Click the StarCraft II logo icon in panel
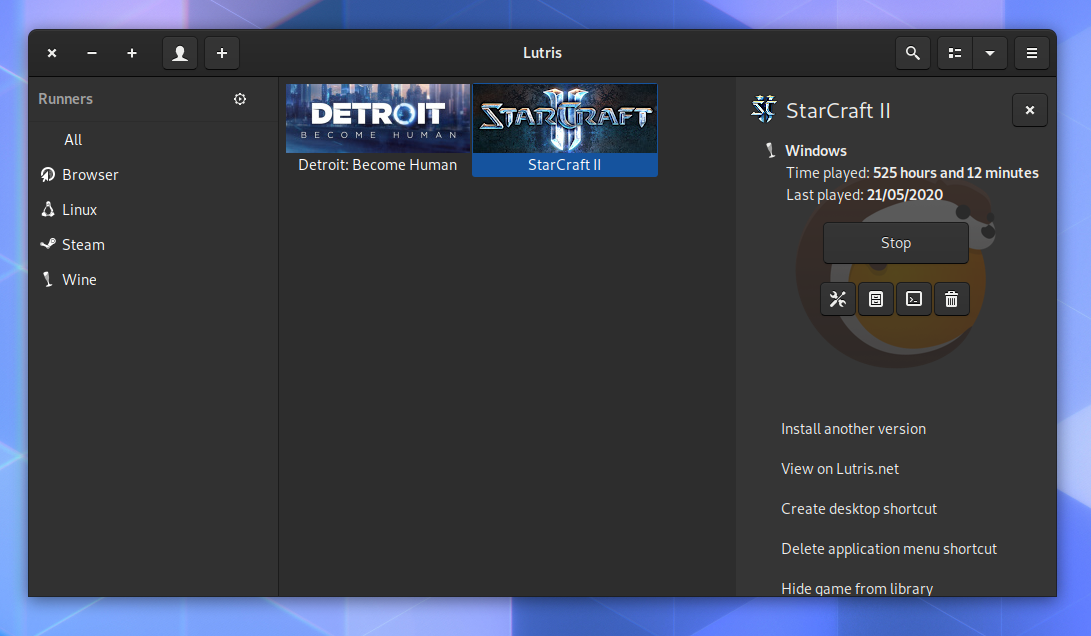 pos(763,109)
